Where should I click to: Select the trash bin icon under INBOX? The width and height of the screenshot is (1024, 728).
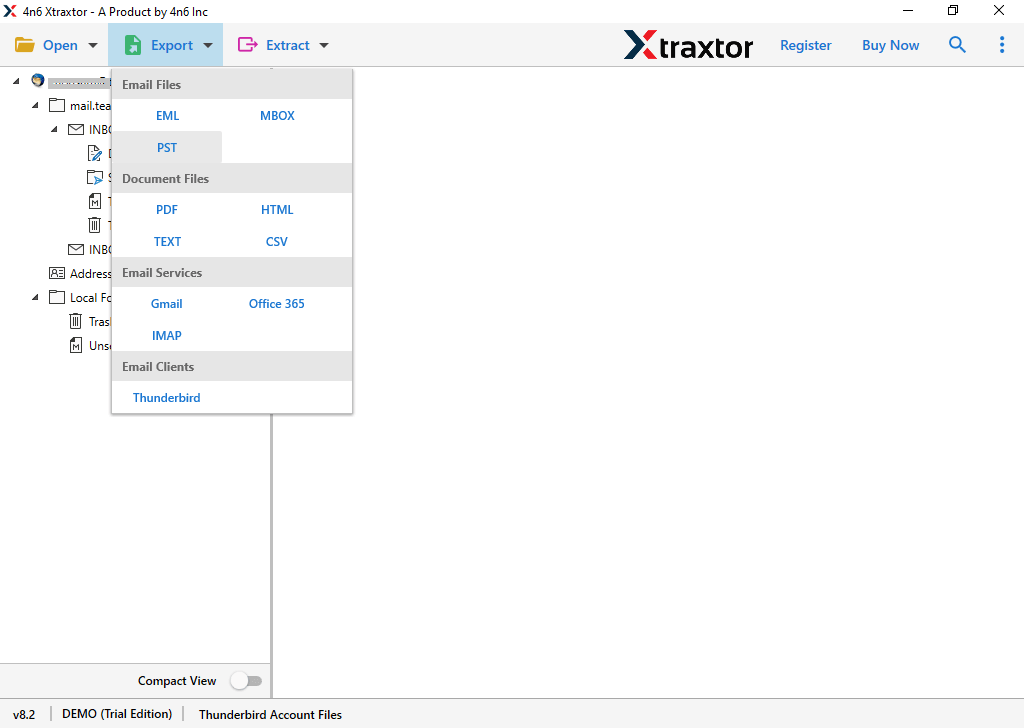pos(95,225)
